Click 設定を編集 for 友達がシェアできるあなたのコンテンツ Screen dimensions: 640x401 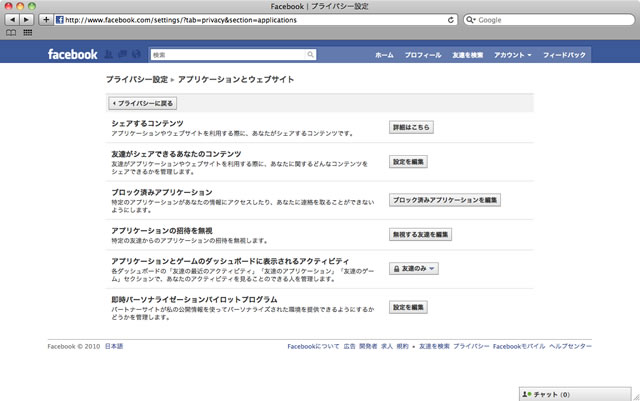click(408, 162)
